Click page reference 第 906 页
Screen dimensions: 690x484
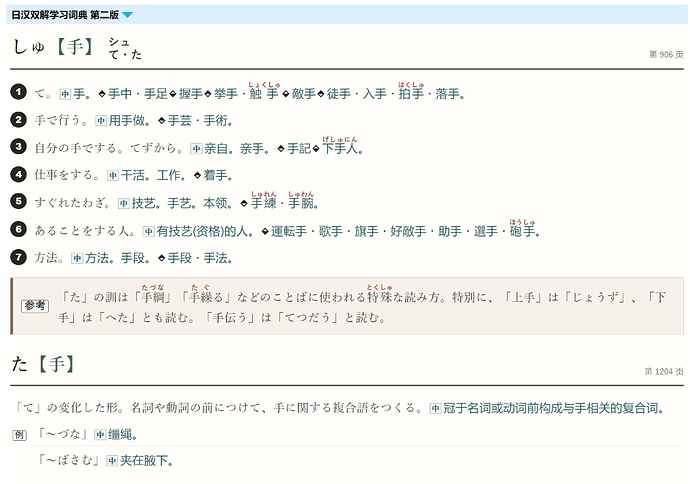666,55
